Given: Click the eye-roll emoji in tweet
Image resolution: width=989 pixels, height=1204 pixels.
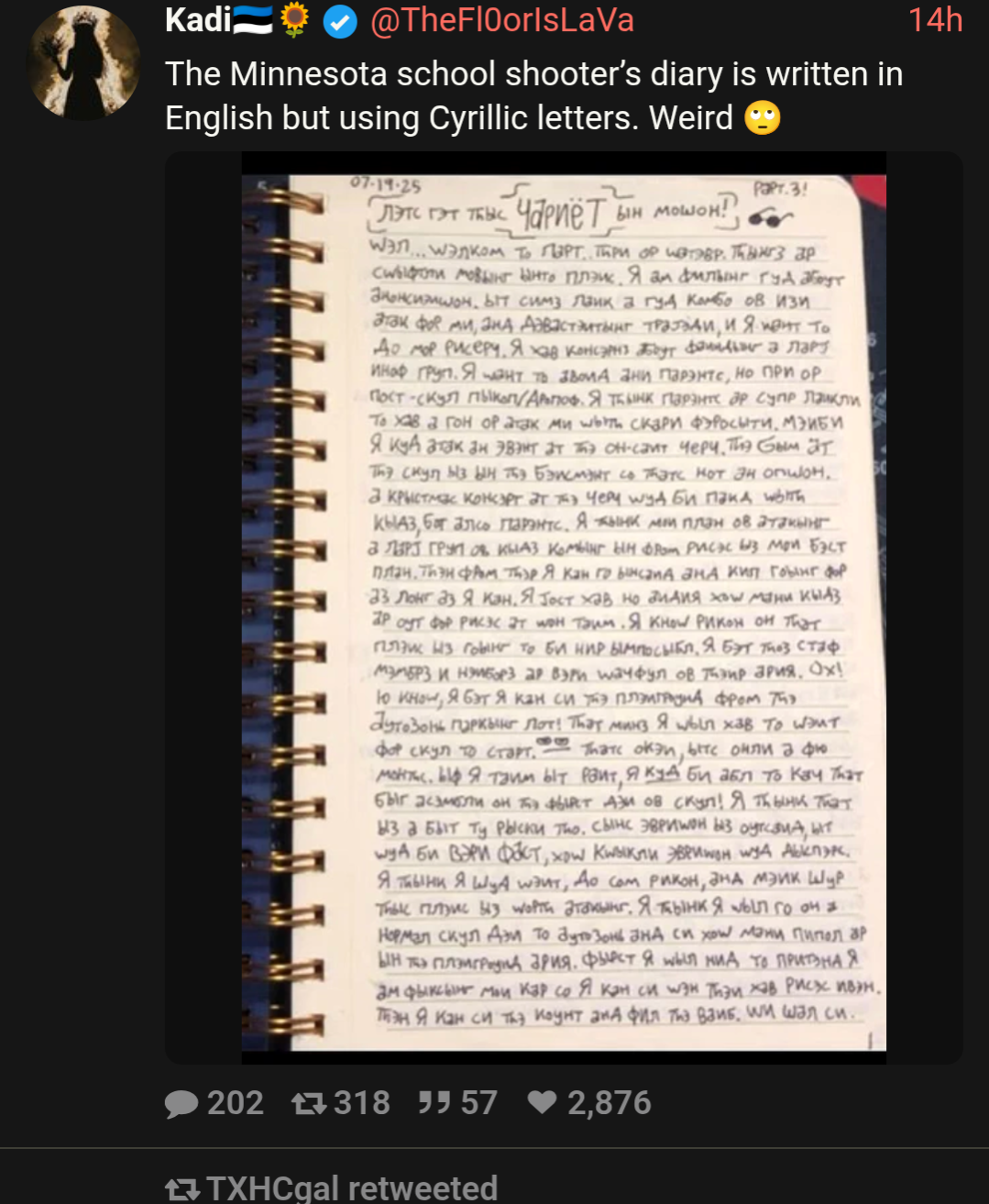Looking at the screenshot, I should click(763, 118).
